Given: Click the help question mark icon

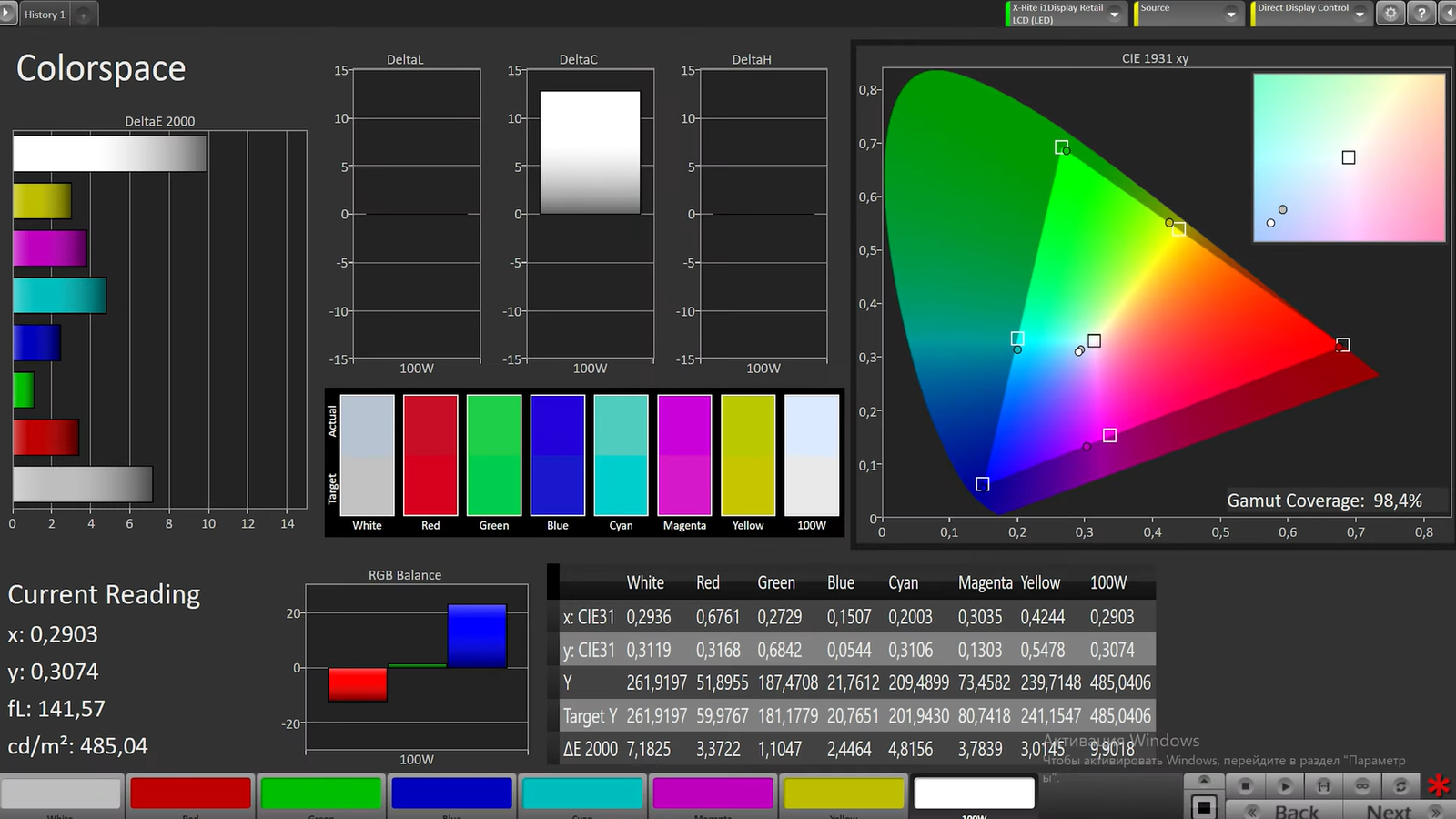Looking at the screenshot, I should coord(1421,14).
